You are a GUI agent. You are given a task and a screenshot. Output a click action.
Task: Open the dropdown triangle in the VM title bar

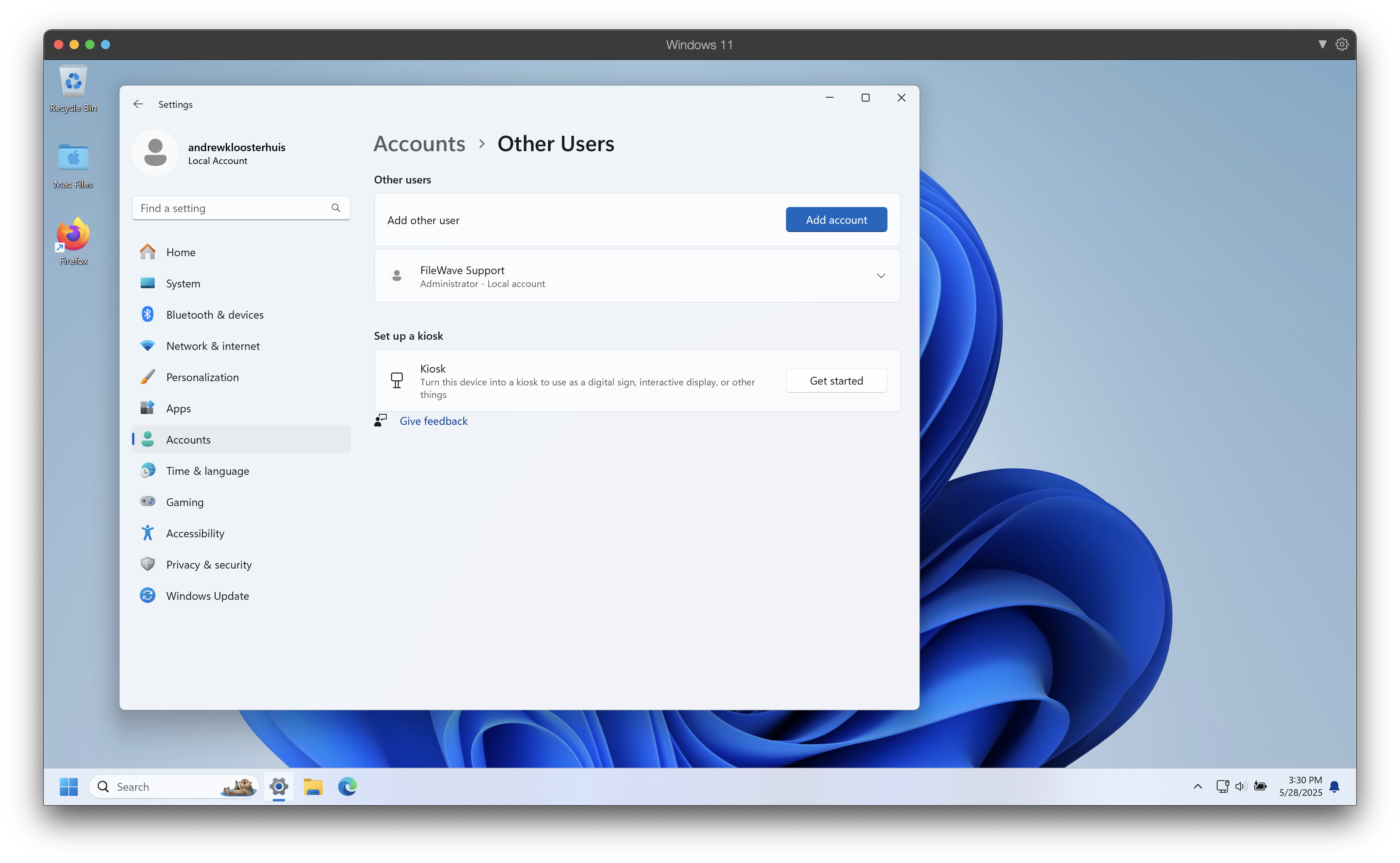(x=1322, y=45)
